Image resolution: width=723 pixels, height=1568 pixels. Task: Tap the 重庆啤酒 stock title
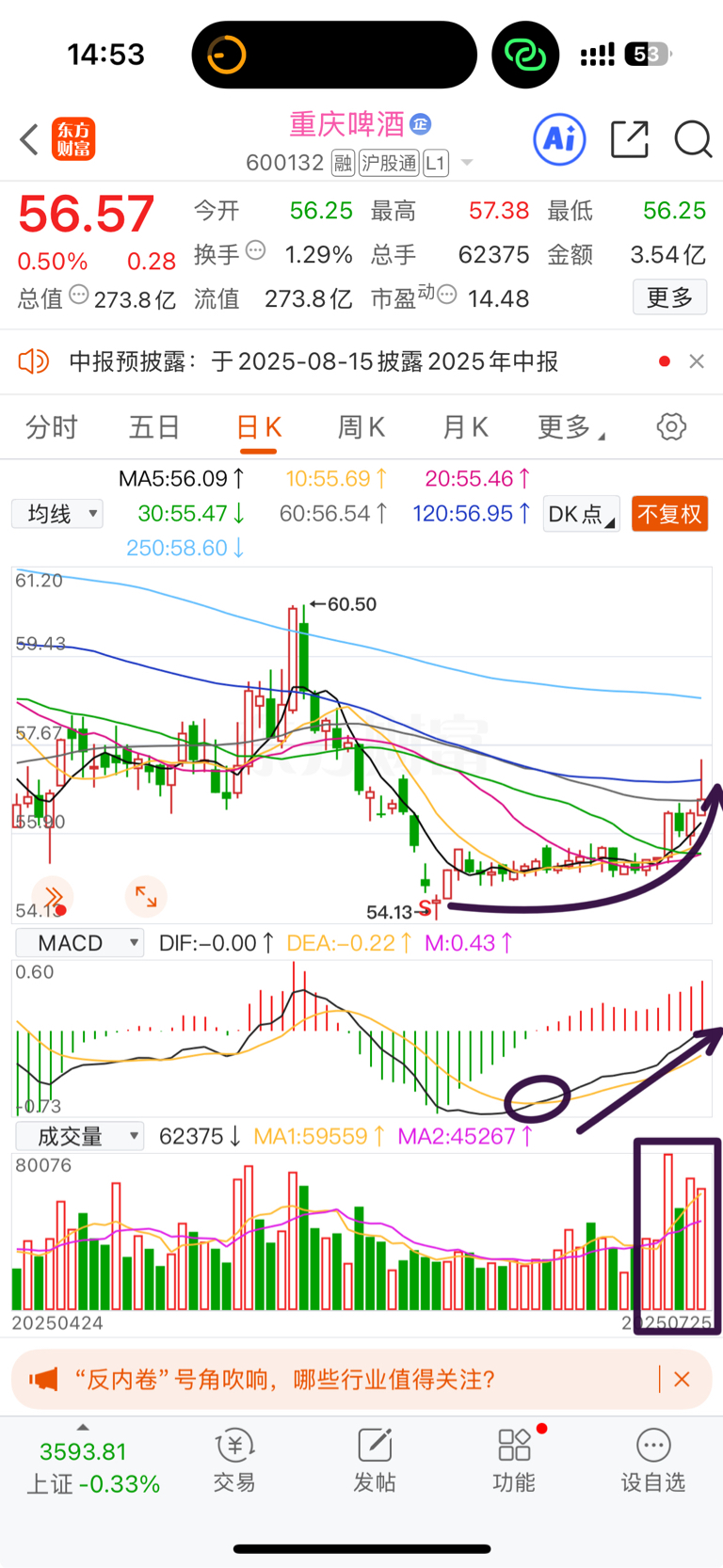(x=347, y=123)
